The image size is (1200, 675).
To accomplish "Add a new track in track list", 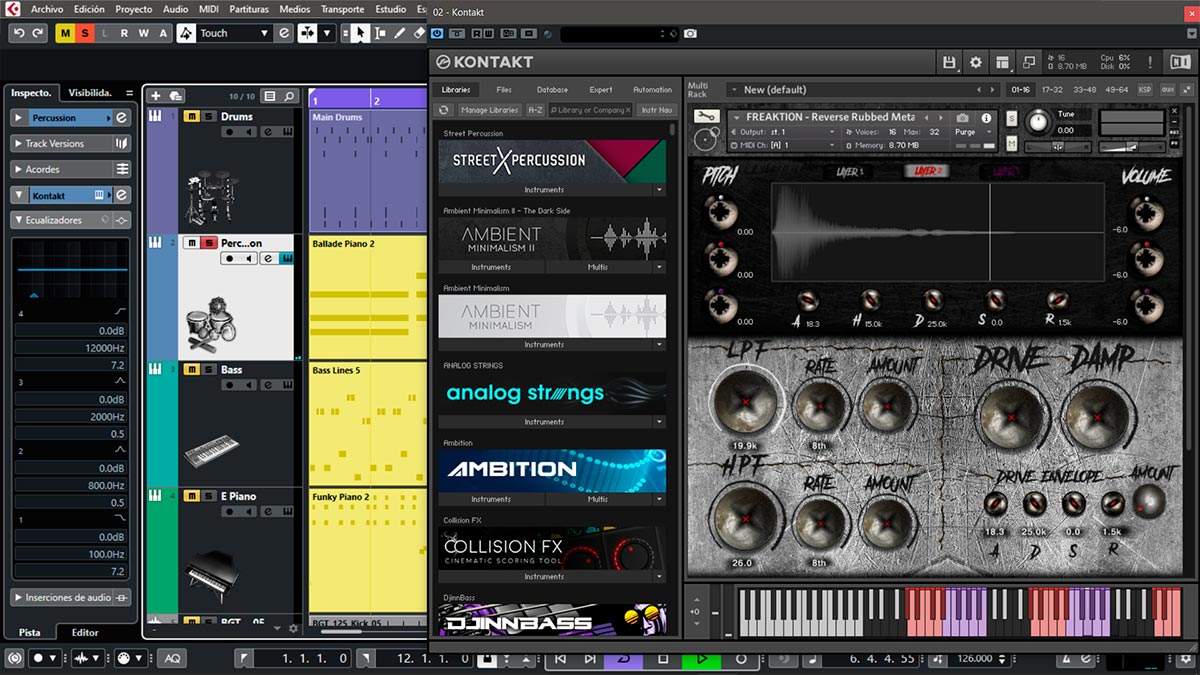I will (155, 96).
